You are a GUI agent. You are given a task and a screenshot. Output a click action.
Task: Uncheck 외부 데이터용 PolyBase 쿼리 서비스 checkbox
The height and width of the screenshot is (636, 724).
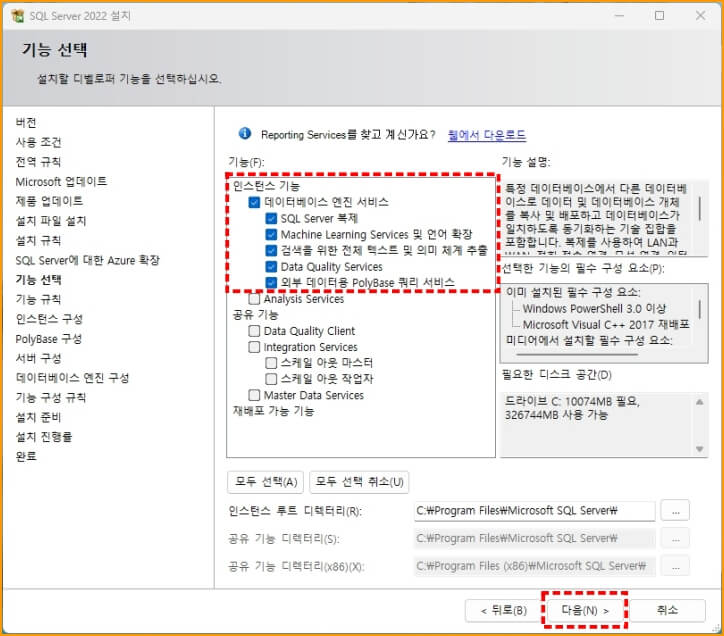271,283
